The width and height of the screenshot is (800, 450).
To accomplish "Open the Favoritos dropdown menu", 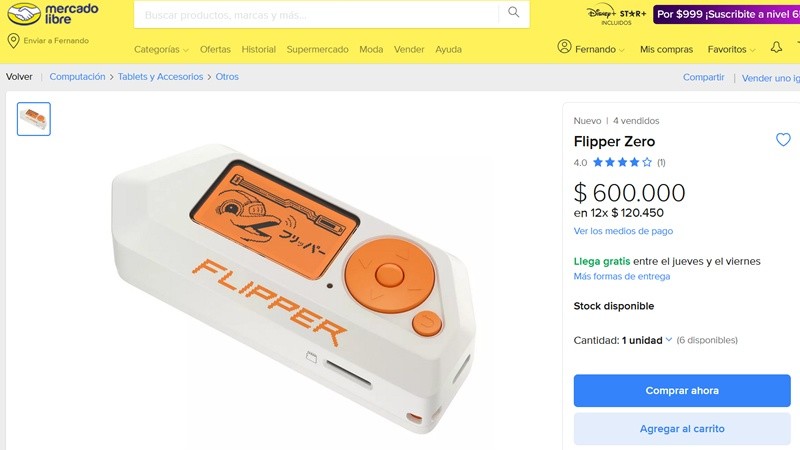I will (x=731, y=49).
